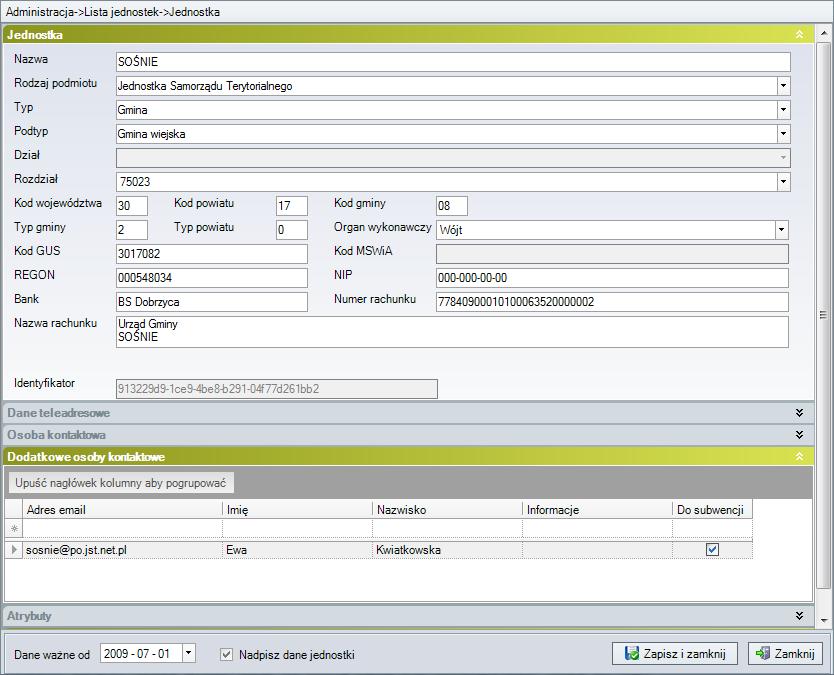Click the grouping panel Upuść nagłówek kolumny
834x675 pixels.
point(121,483)
